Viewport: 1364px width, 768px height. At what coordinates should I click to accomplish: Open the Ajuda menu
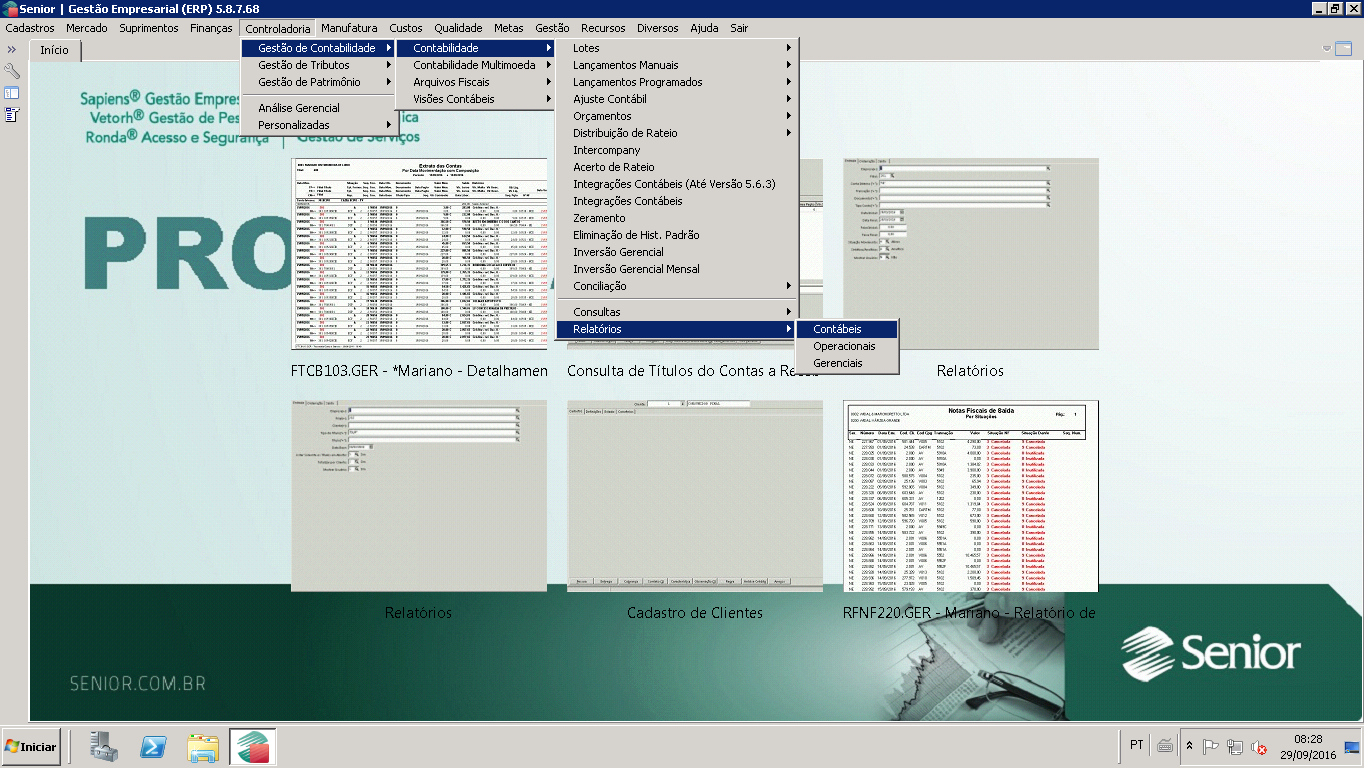pos(704,28)
